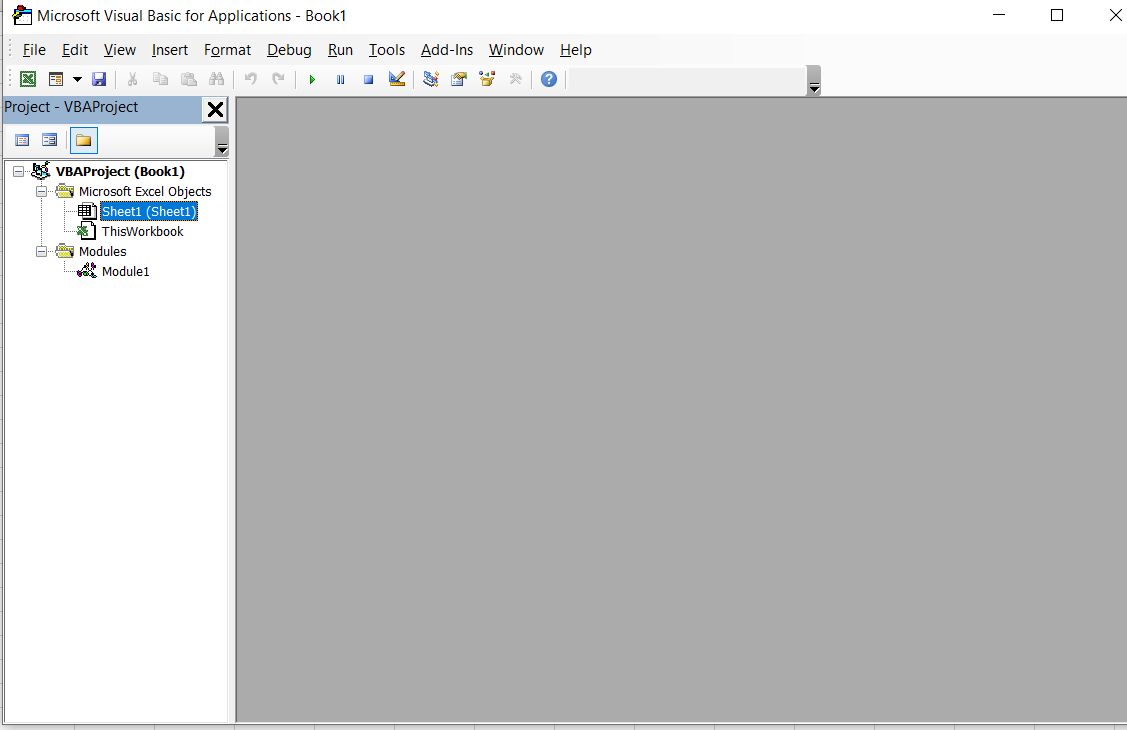The width and height of the screenshot is (1127, 730).
Task: Collapse the Modules folder node
Action: coord(41,252)
